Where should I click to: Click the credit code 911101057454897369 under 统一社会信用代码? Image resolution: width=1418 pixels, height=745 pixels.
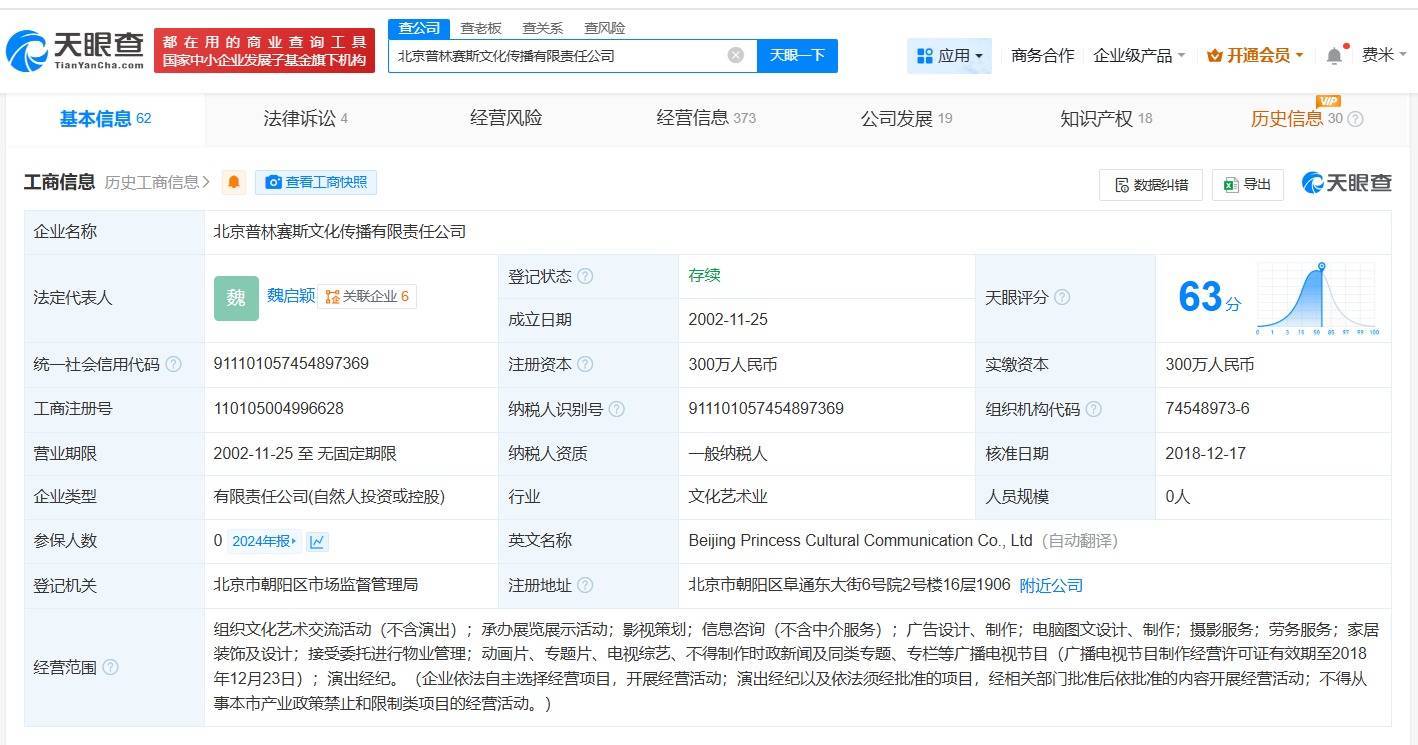(291, 364)
